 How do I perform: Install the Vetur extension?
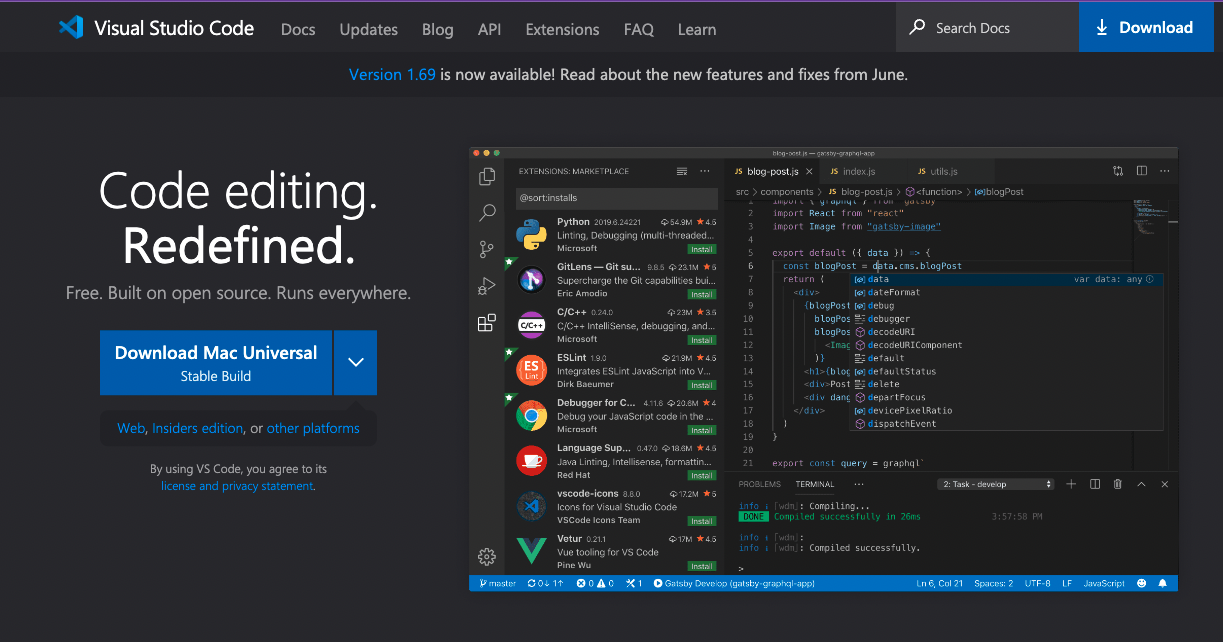[702, 566]
